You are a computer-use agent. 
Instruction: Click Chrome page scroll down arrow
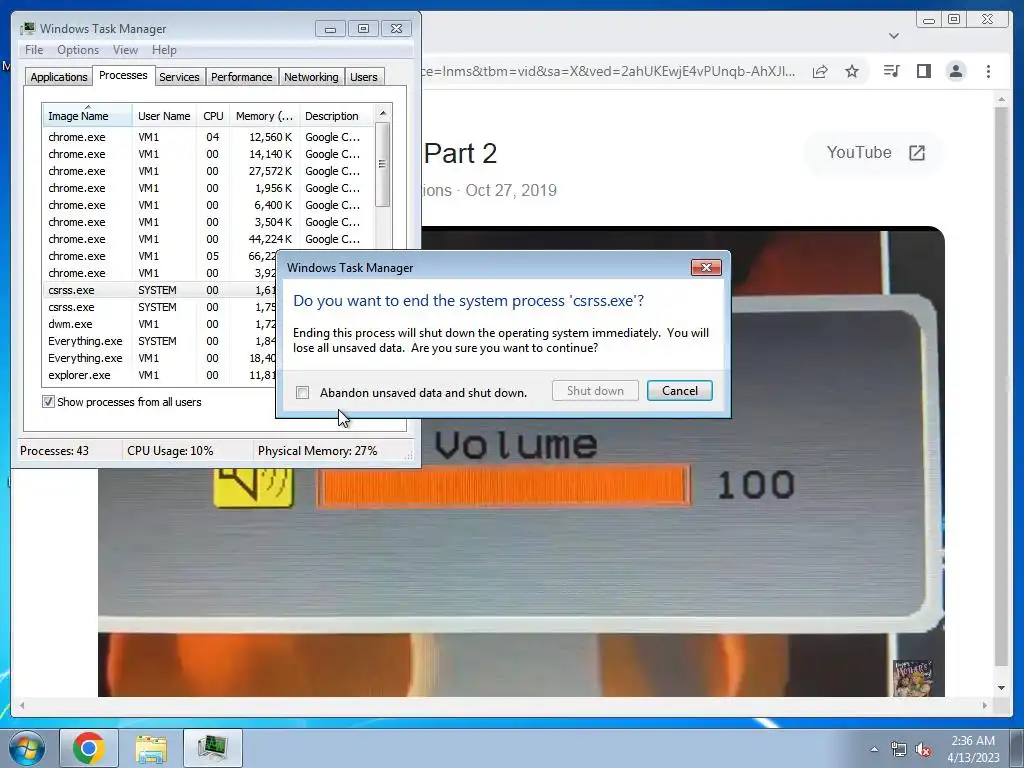(1002, 688)
